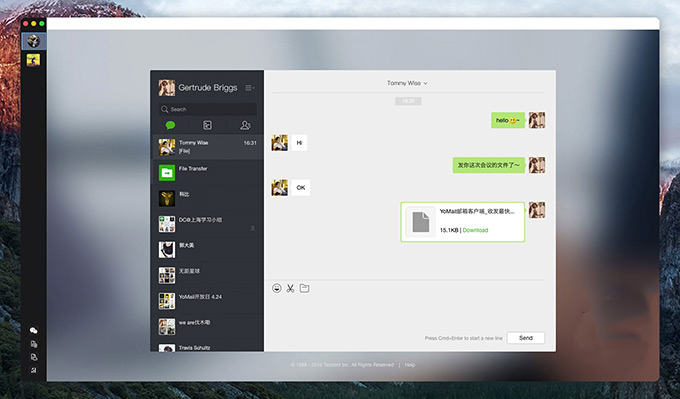The image size is (680, 399).
Task: Click sender avatar beside the Chinese message
Action: click(x=537, y=165)
